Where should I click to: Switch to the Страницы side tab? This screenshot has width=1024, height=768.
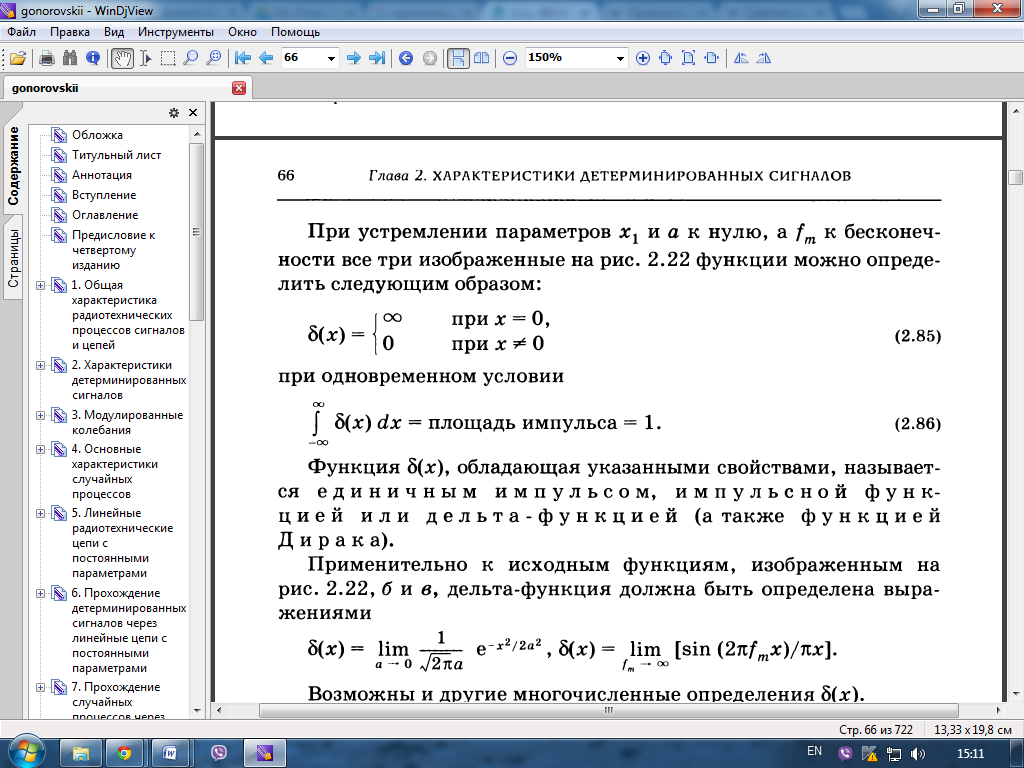(x=14, y=258)
